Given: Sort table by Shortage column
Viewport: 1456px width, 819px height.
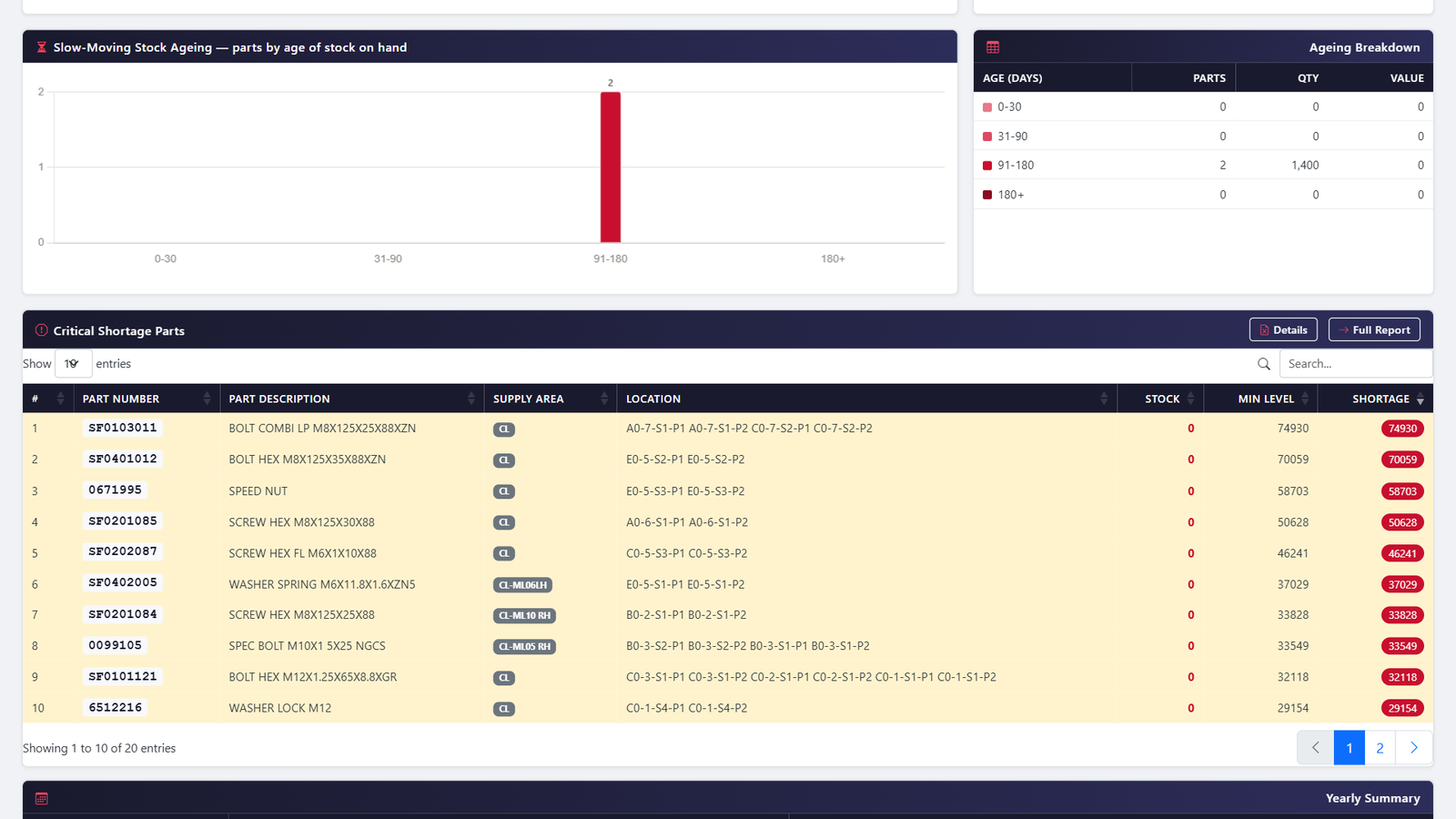Looking at the screenshot, I should tap(1375, 399).
